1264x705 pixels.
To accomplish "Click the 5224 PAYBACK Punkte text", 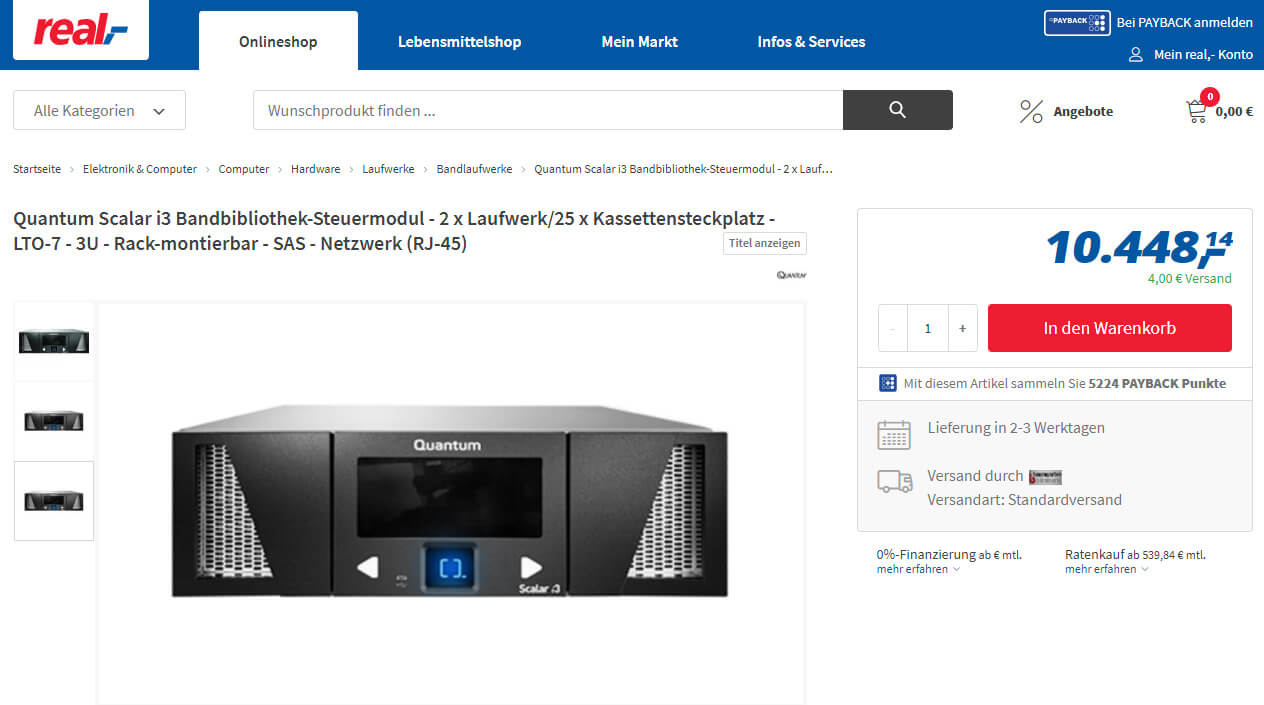I will click(1157, 383).
